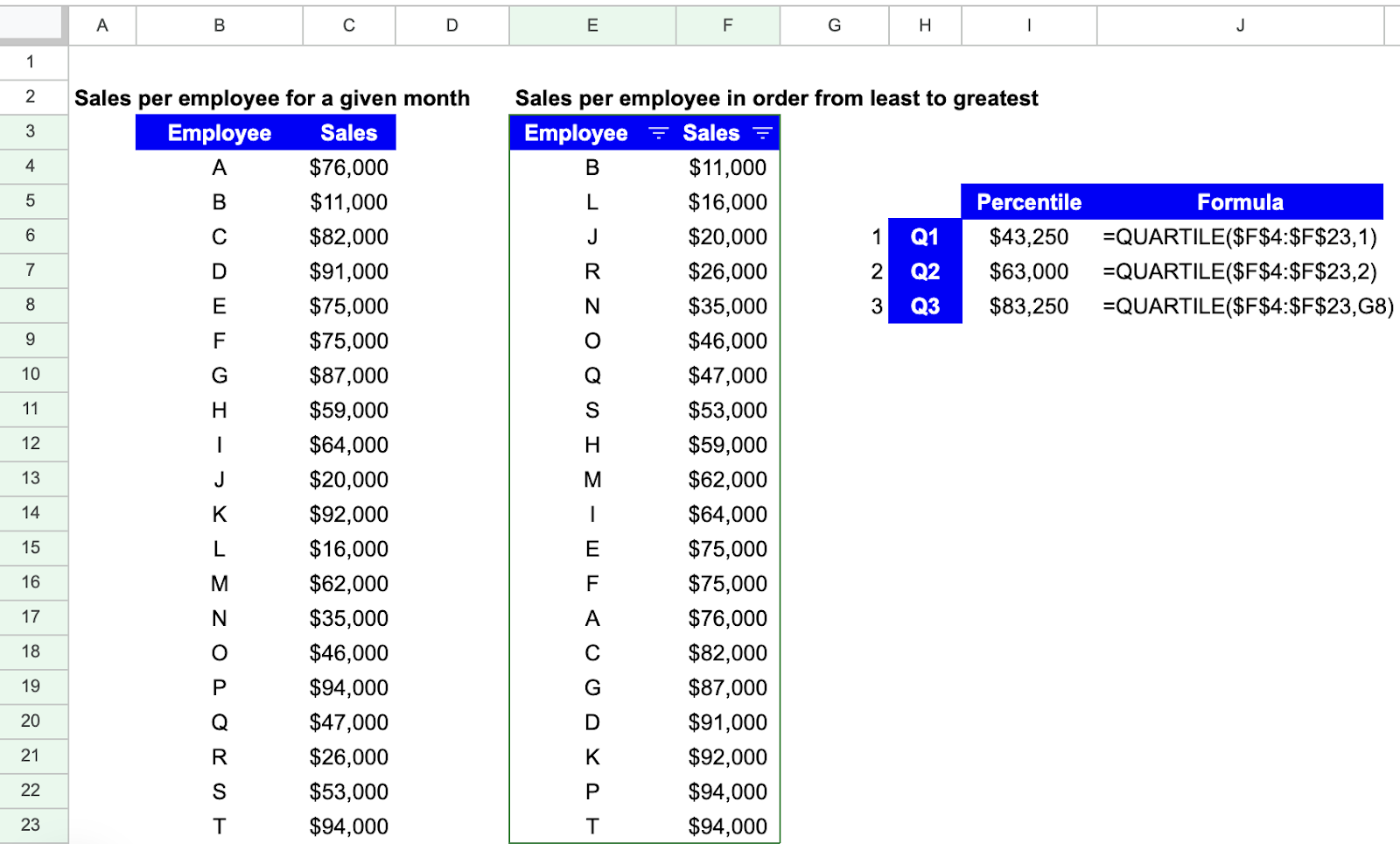Click title 'Sales per employee in order from least to greatest'
Screen dimensions: 1400x844
pyautogui.click(x=776, y=98)
